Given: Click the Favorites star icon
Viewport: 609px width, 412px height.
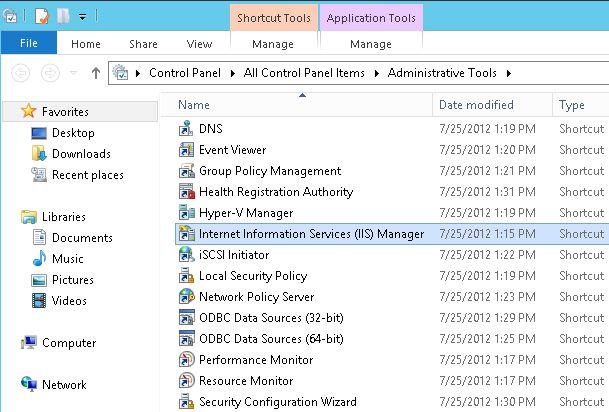Looking at the screenshot, I should coord(29,111).
